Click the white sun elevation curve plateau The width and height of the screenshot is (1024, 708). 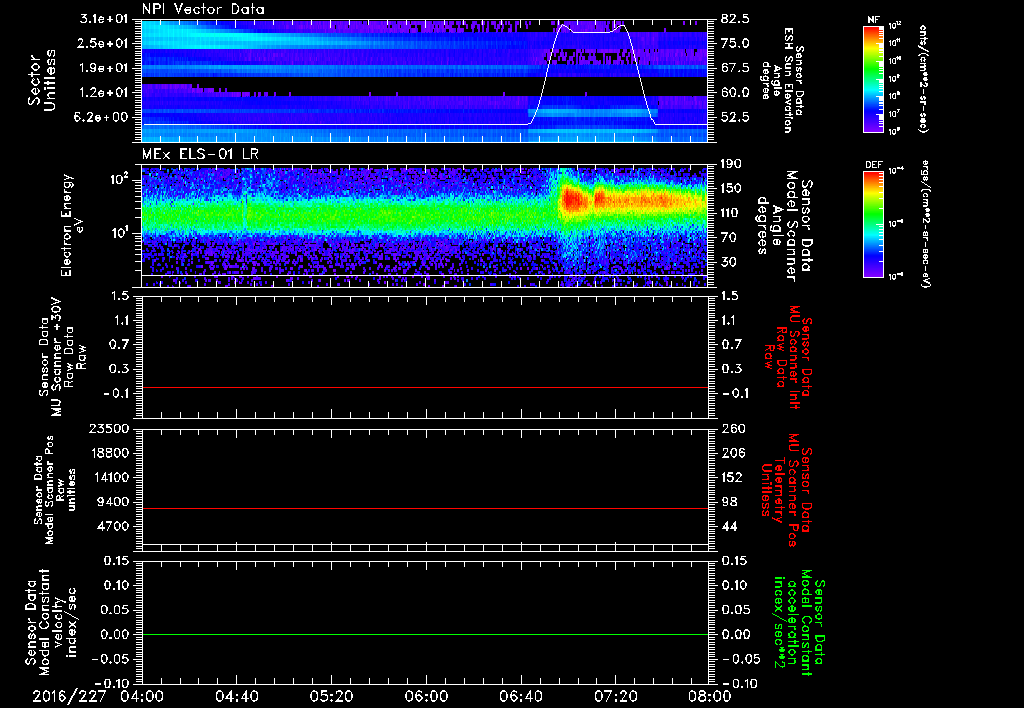pyautogui.click(x=592, y=32)
